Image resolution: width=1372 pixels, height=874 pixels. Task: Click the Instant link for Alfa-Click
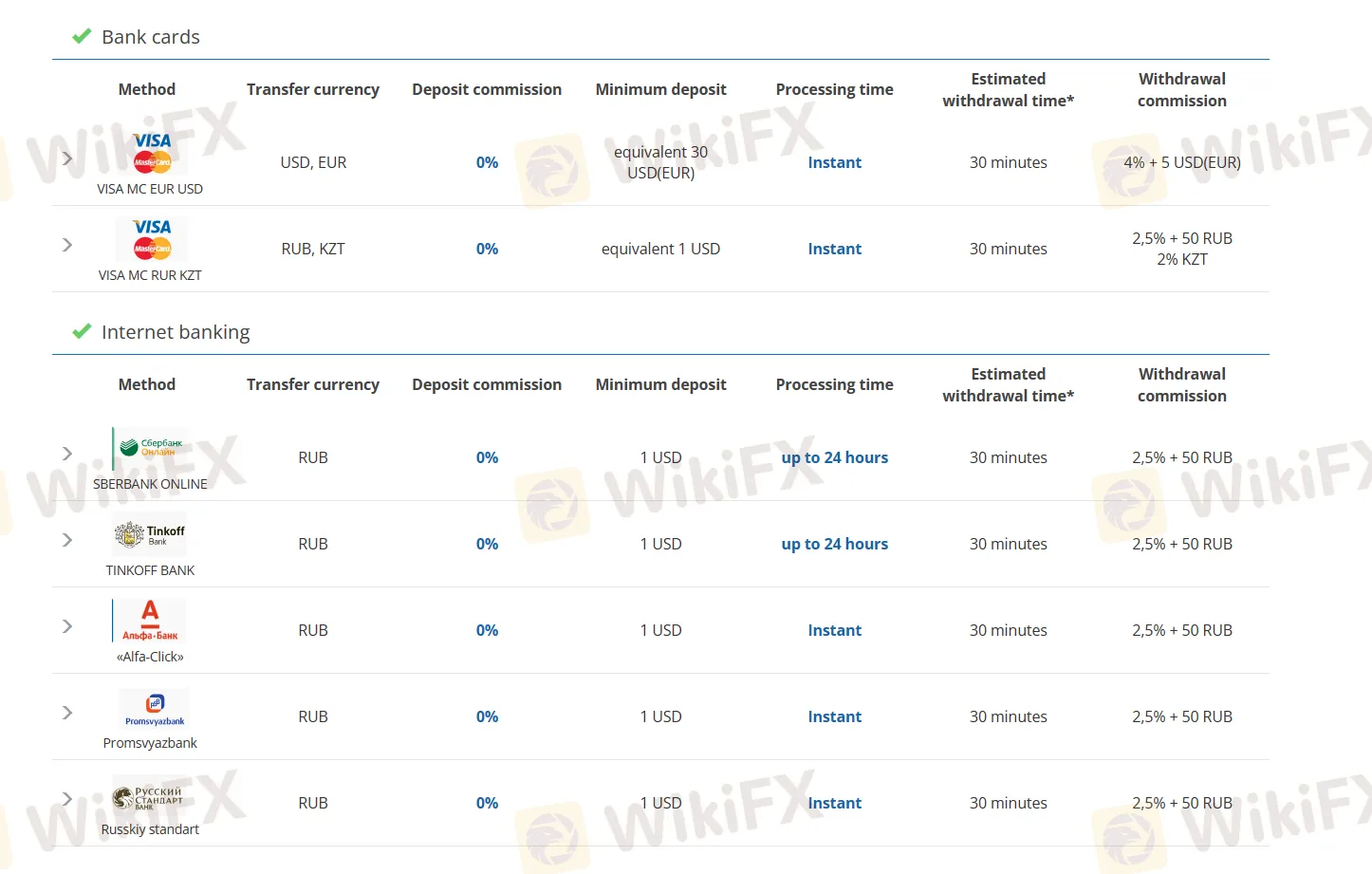tap(834, 629)
